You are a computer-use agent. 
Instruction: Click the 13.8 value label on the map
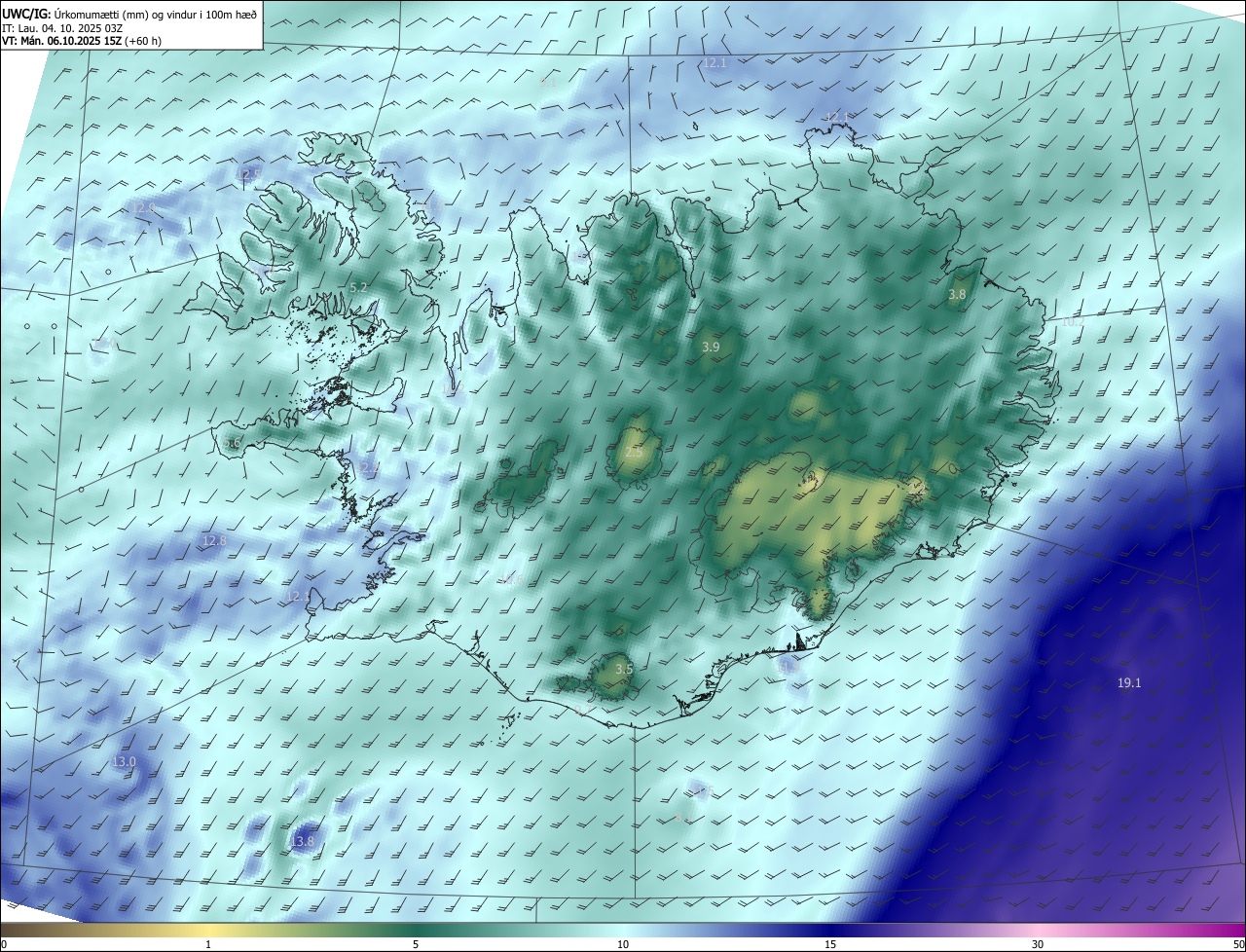(x=303, y=841)
